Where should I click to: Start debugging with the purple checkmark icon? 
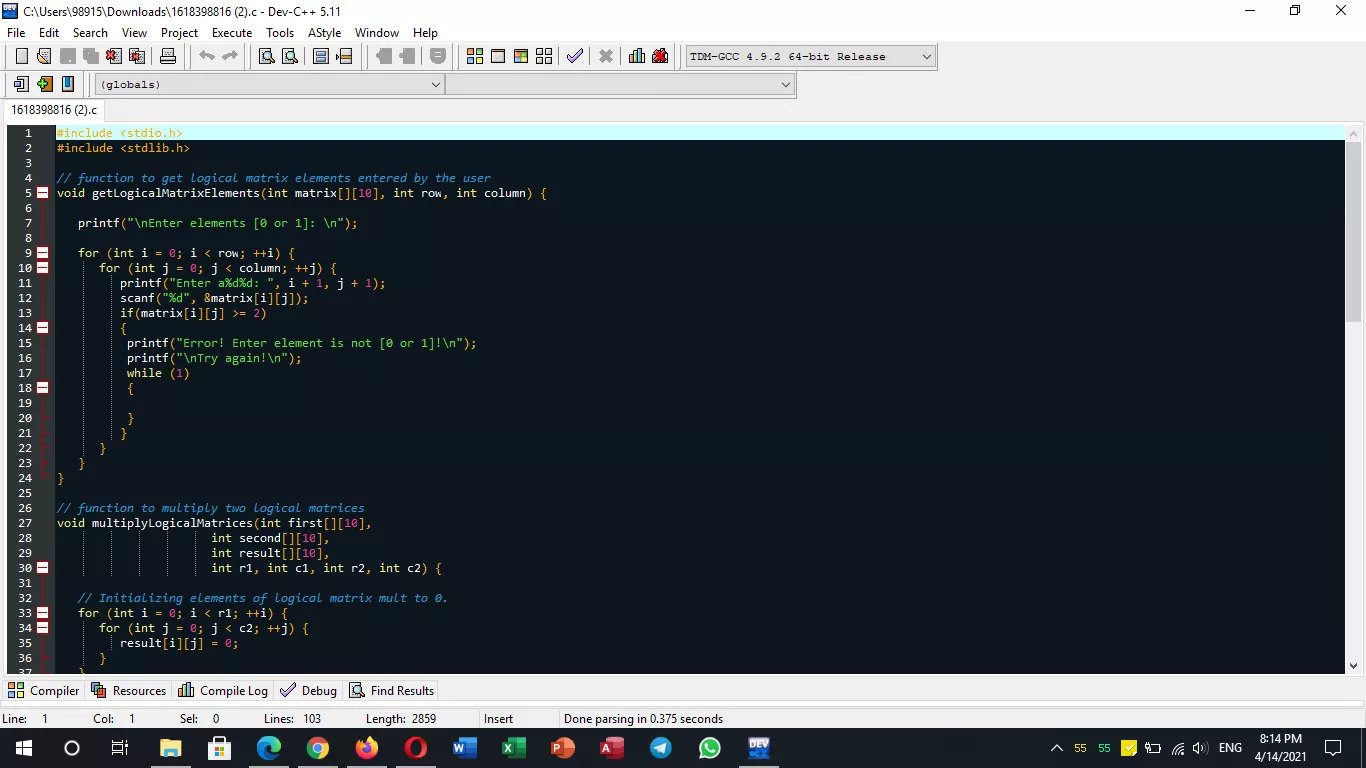(575, 56)
